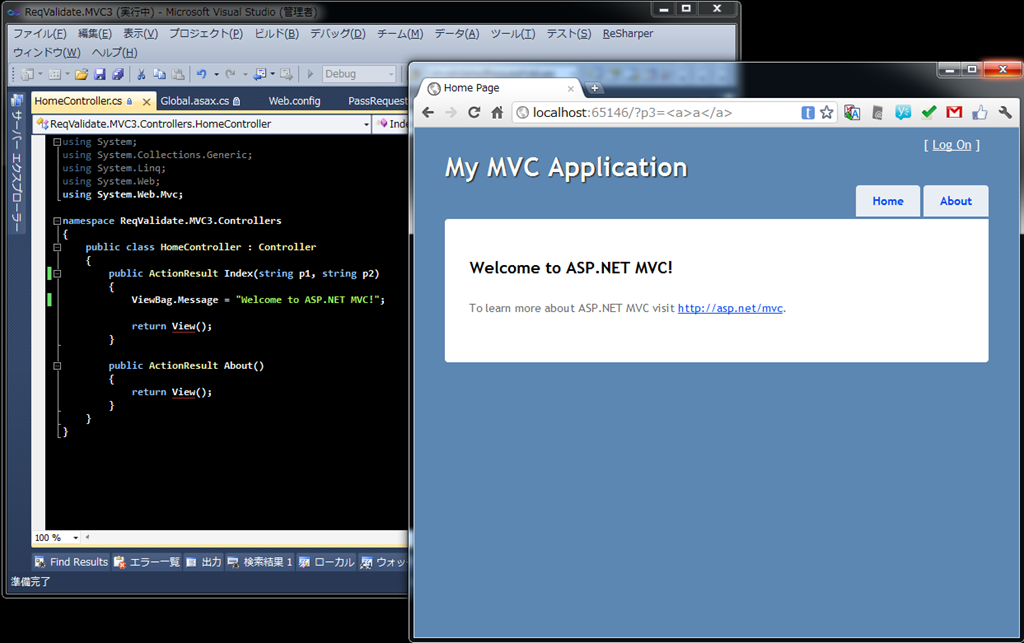Open Chrome wrench settings menu
The height and width of the screenshot is (643, 1024).
[x=1005, y=112]
